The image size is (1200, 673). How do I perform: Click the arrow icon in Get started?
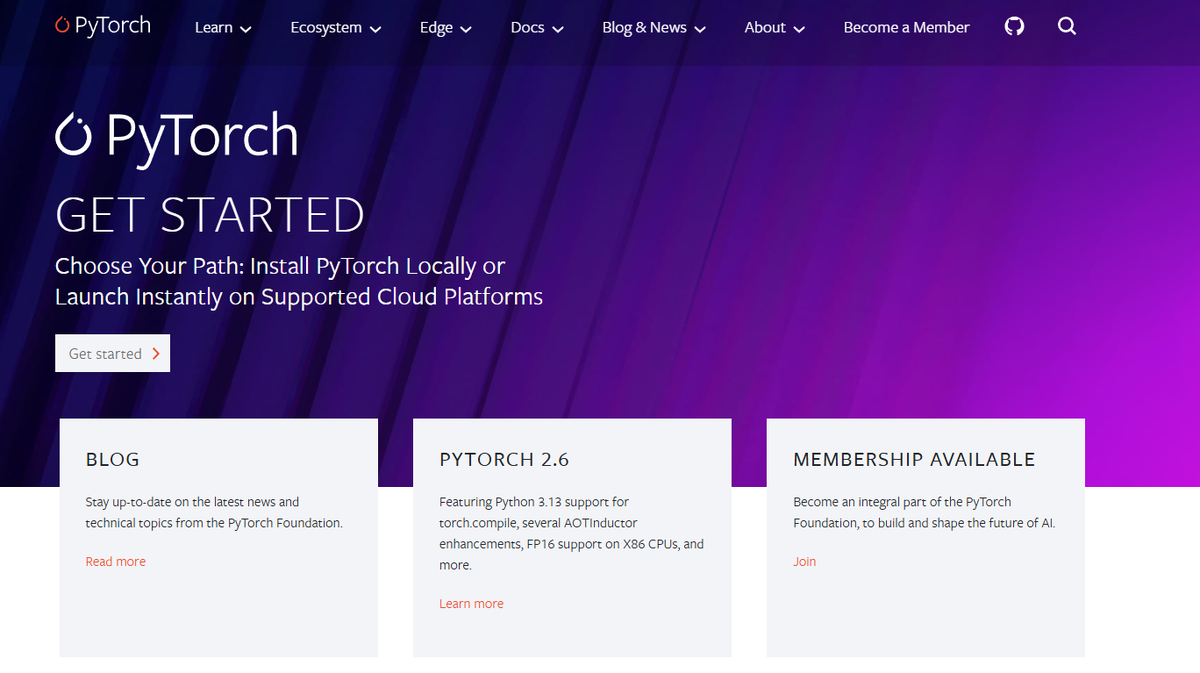point(156,354)
